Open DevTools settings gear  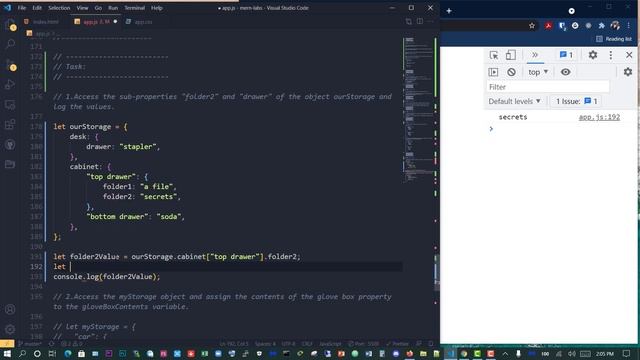593,55
